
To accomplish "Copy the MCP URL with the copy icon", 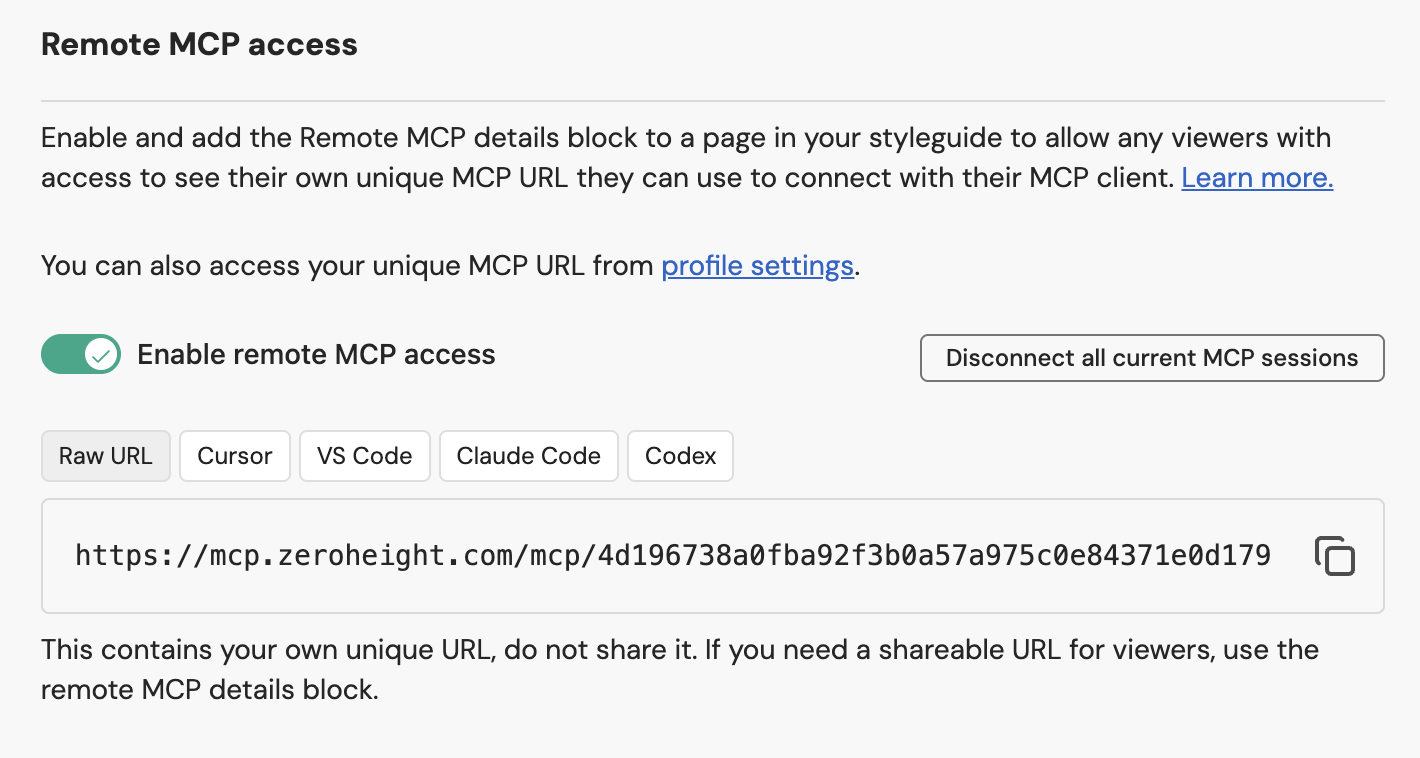I will [1334, 556].
